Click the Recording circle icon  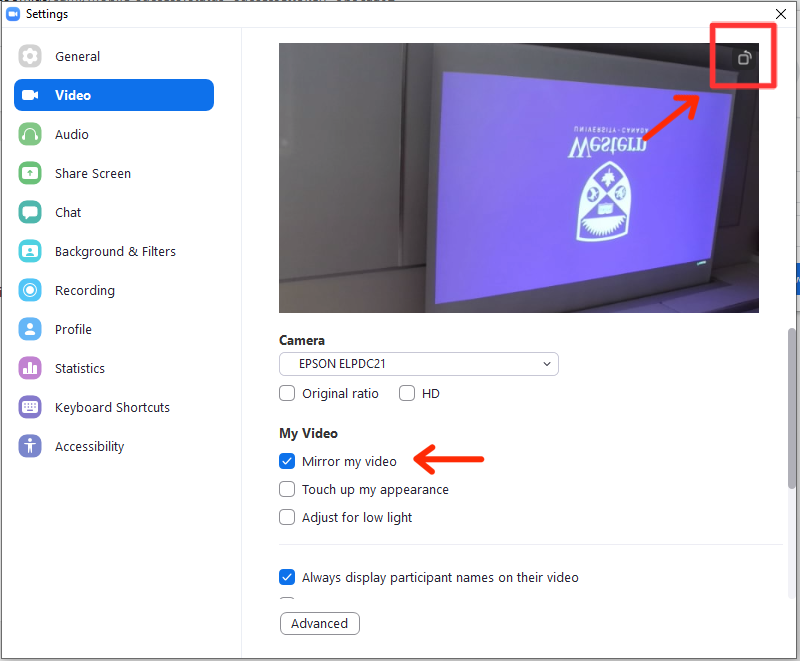(x=30, y=290)
